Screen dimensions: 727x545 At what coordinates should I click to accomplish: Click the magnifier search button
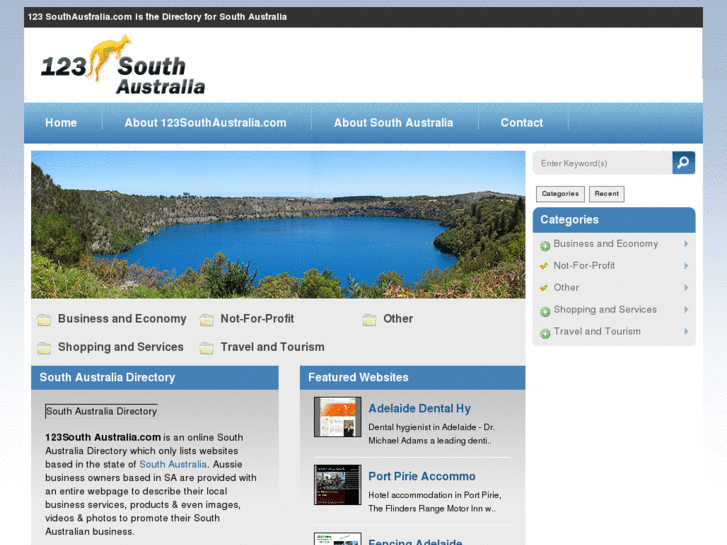683,163
